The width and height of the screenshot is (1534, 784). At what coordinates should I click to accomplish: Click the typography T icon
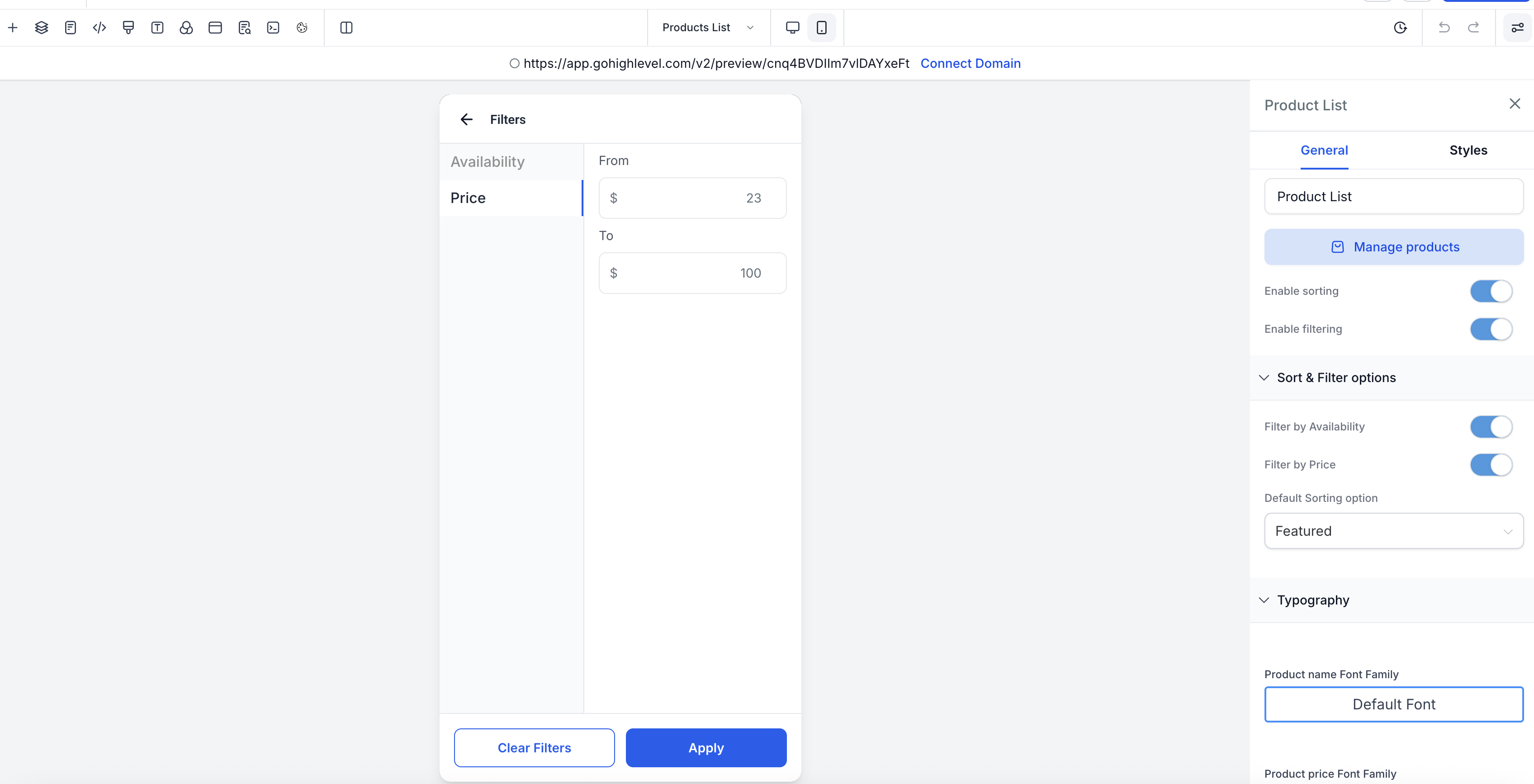click(157, 28)
